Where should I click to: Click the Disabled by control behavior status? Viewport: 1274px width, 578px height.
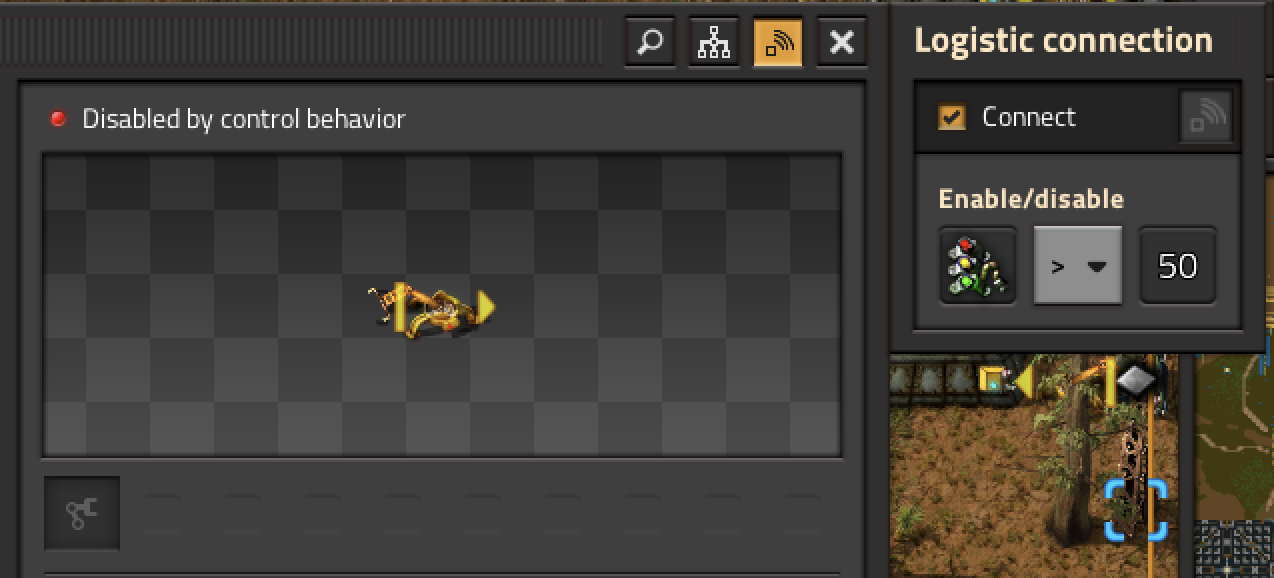coord(244,119)
